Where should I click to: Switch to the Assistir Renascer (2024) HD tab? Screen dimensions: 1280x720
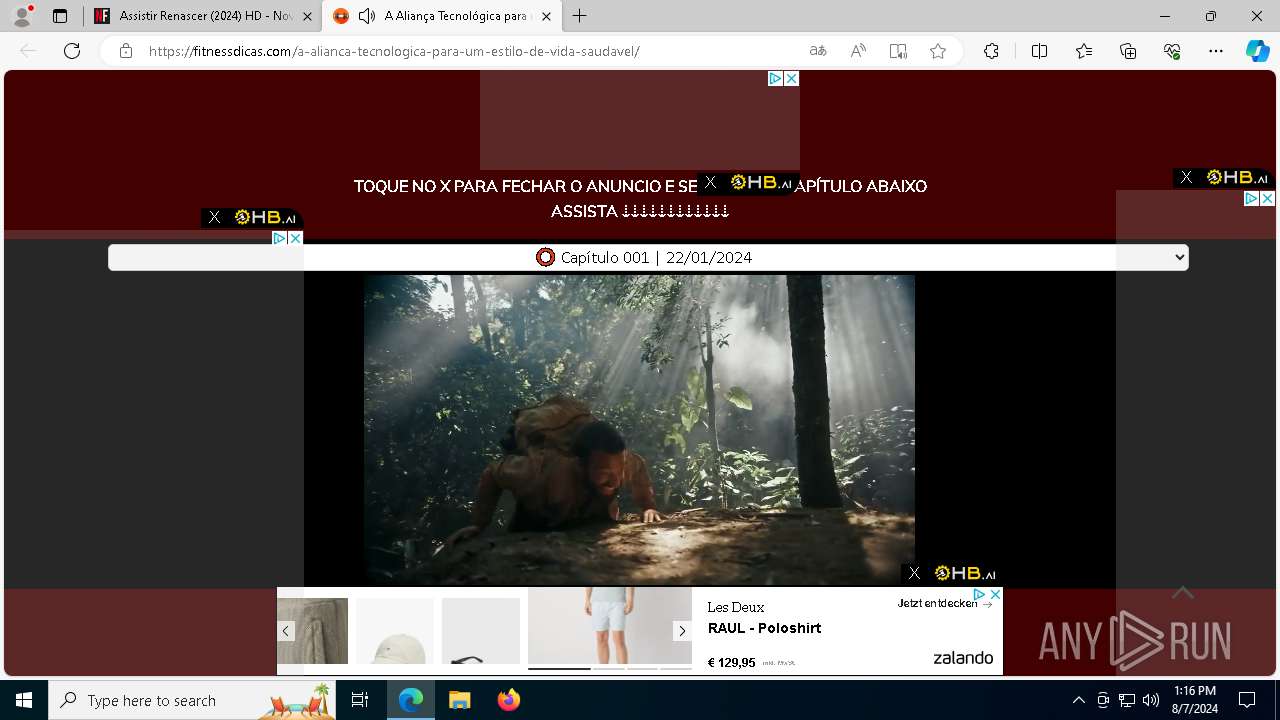[x=204, y=16]
